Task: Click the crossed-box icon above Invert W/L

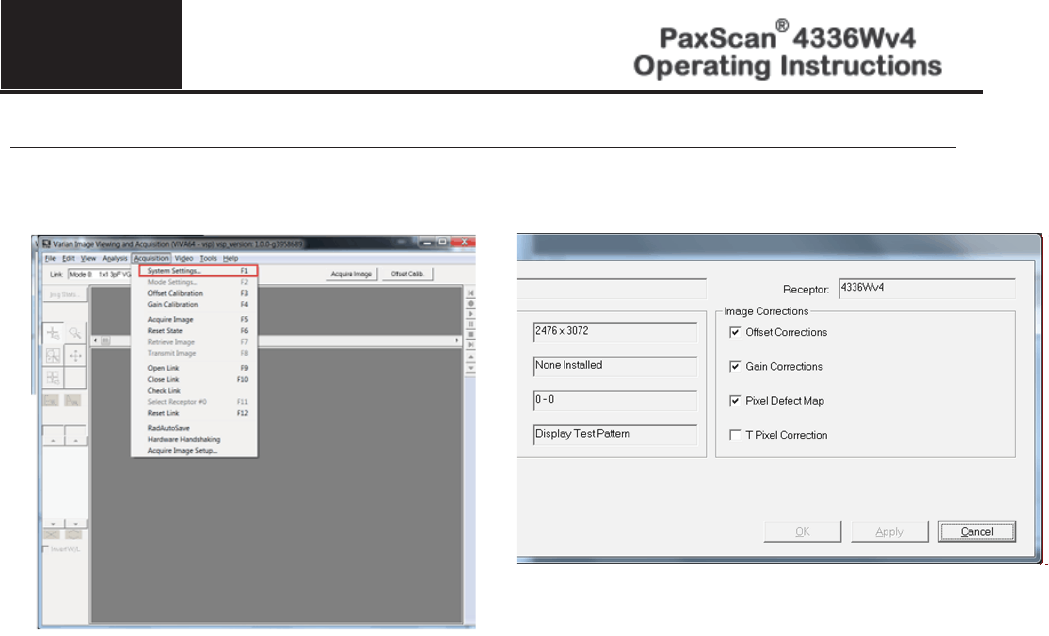Action: pyautogui.click(x=51, y=534)
